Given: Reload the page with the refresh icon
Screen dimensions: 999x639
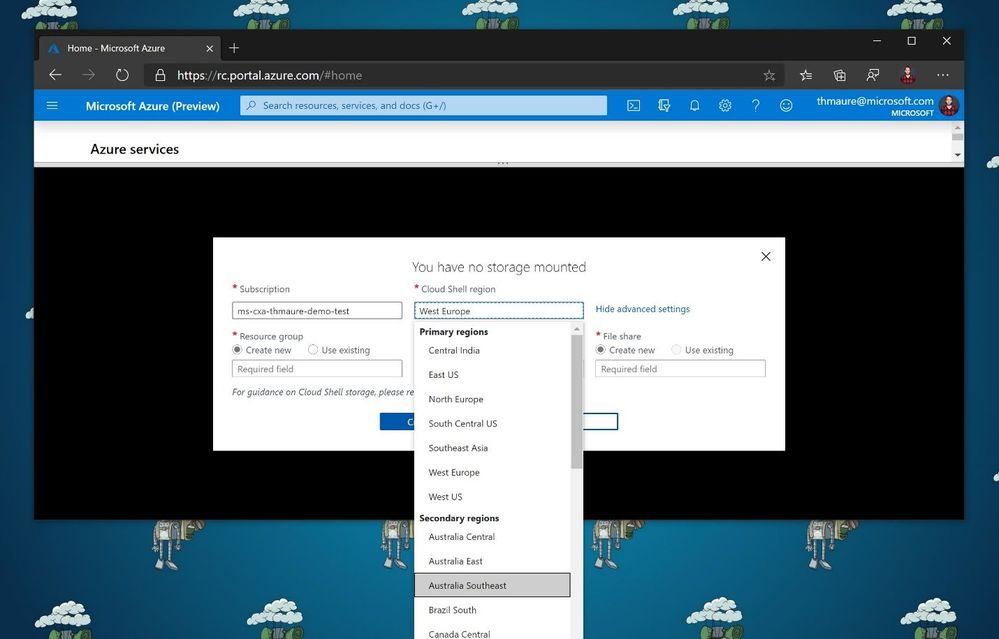Looking at the screenshot, I should (x=122, y=75).
